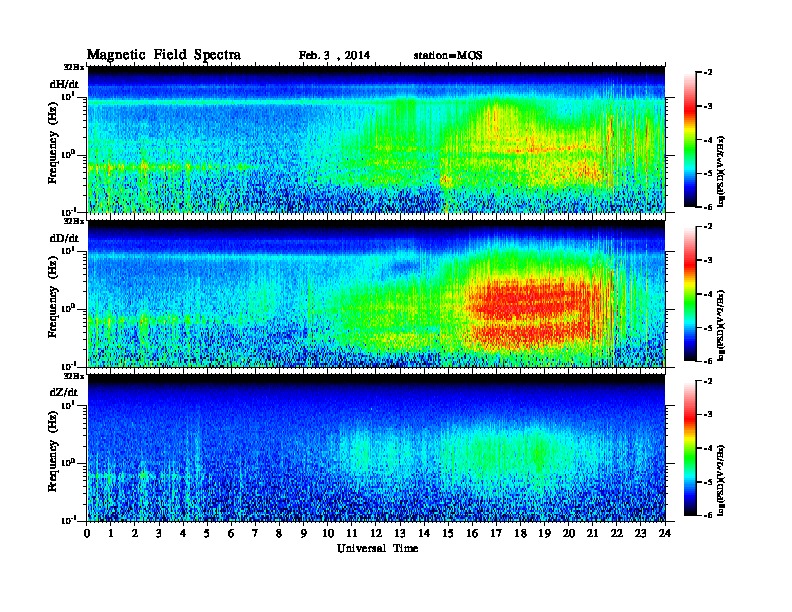
Task: Click the "Universal Time" axis title
Action: point(377,549)
